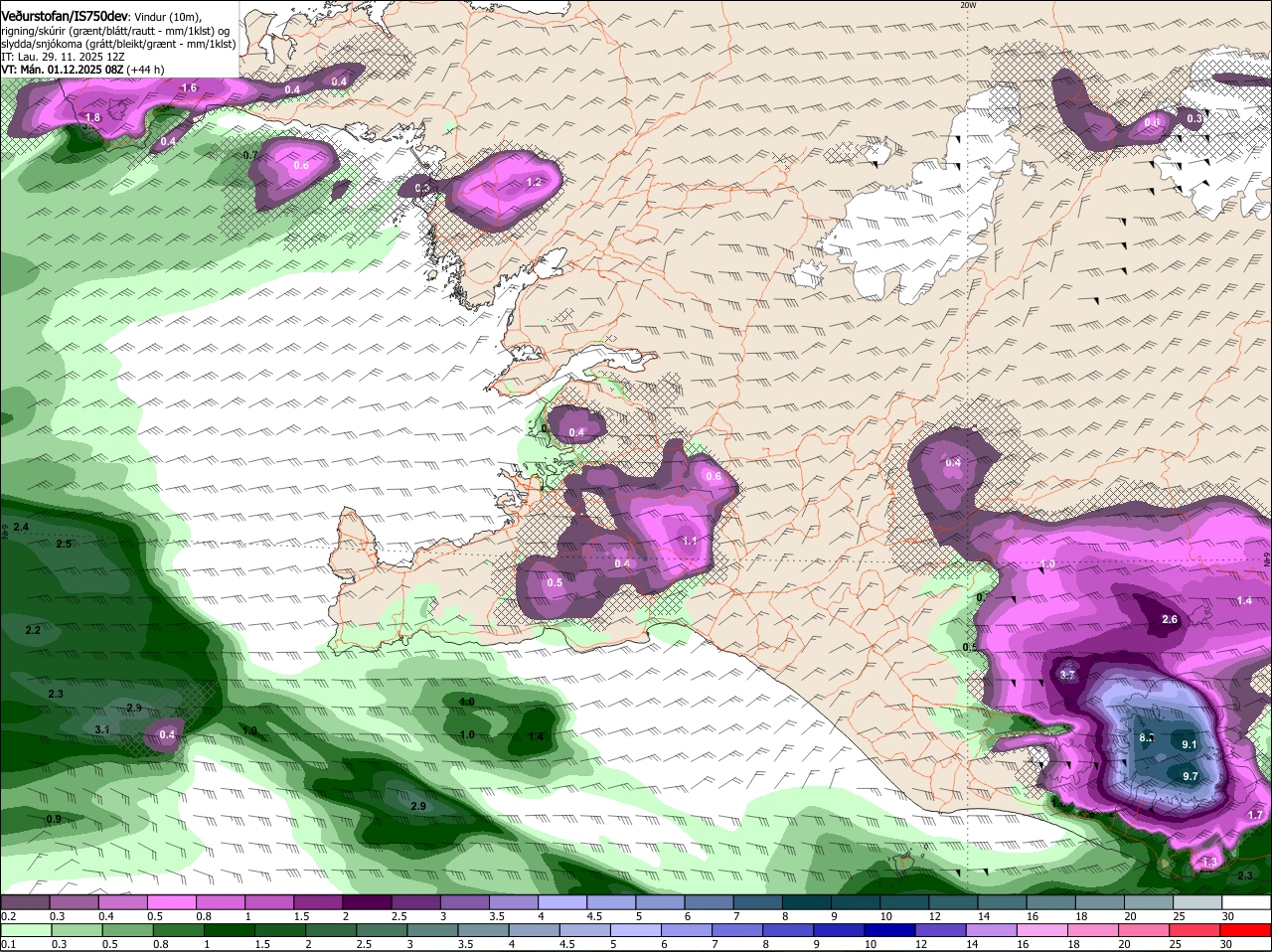Click the 1.3 snowfall value on the map
The image size is (1272, 952).
tap(1209, 862)
